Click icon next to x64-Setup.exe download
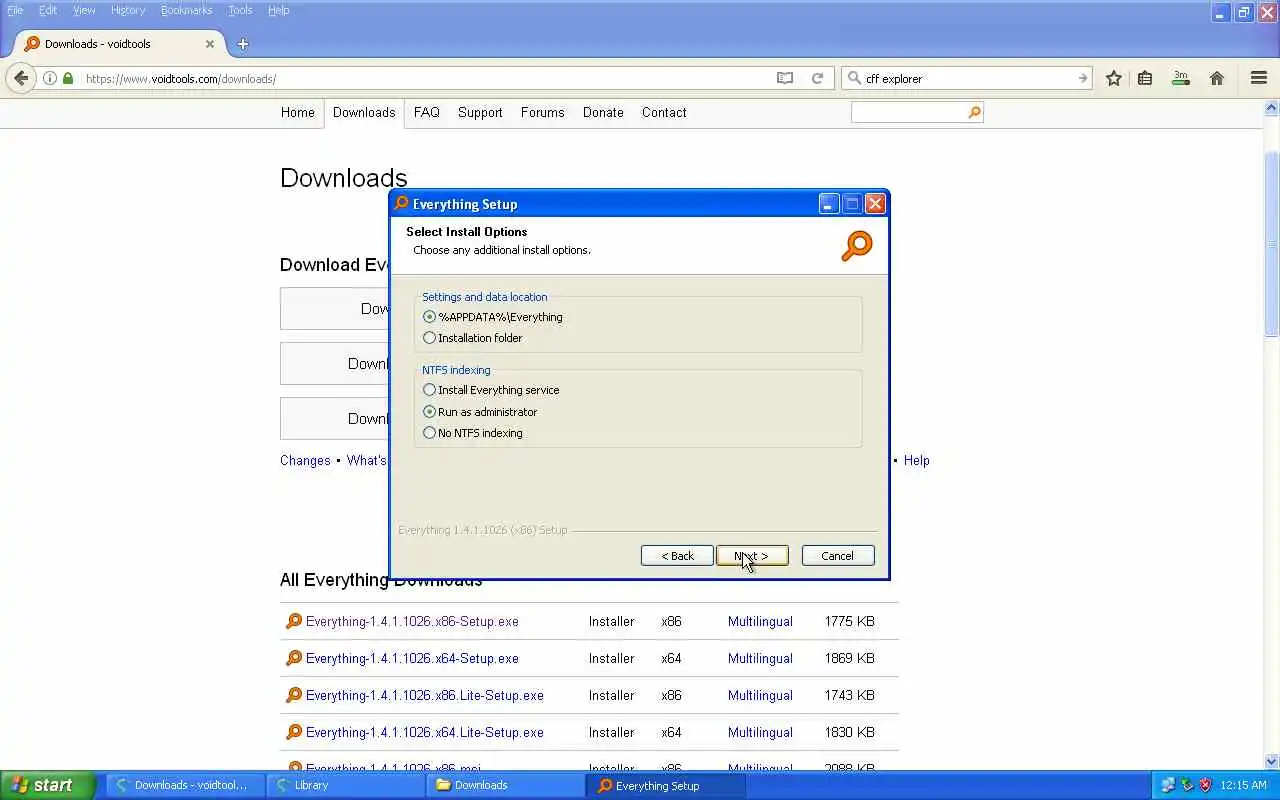 (293, 658)
